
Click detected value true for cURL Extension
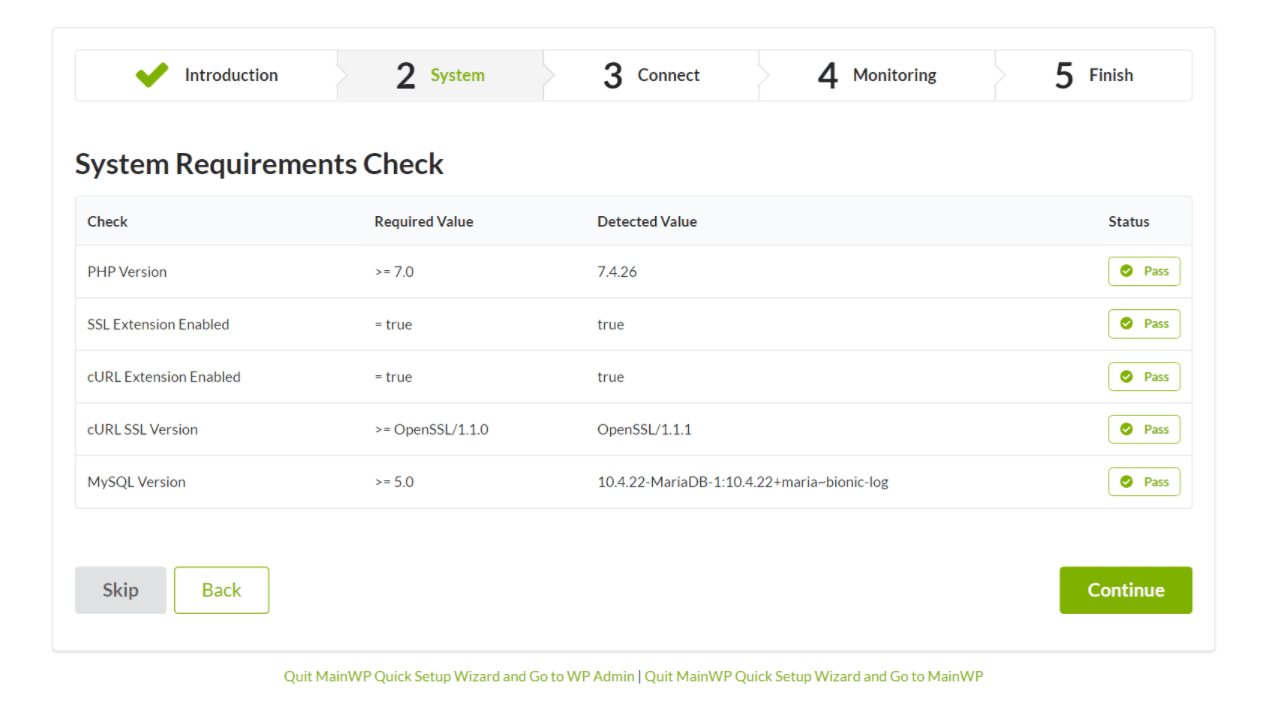[610, 377]
